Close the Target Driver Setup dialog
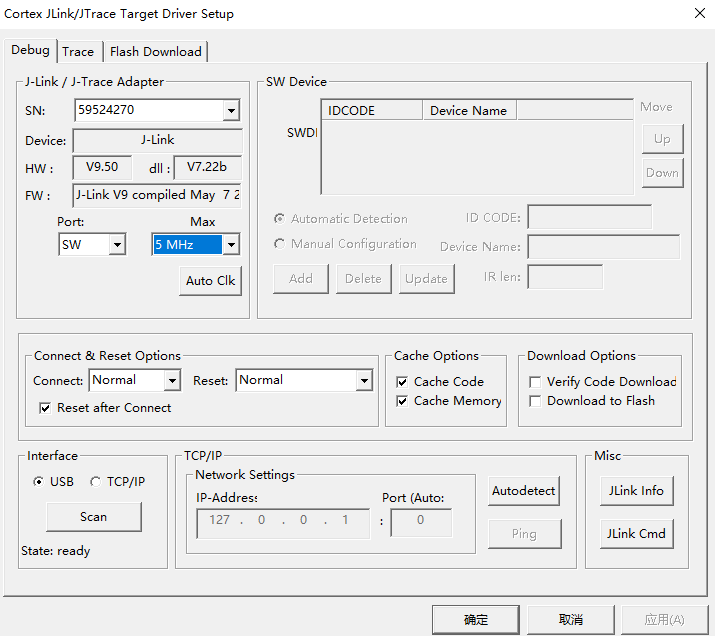This screenshot has height=636, width=715. 699,13
